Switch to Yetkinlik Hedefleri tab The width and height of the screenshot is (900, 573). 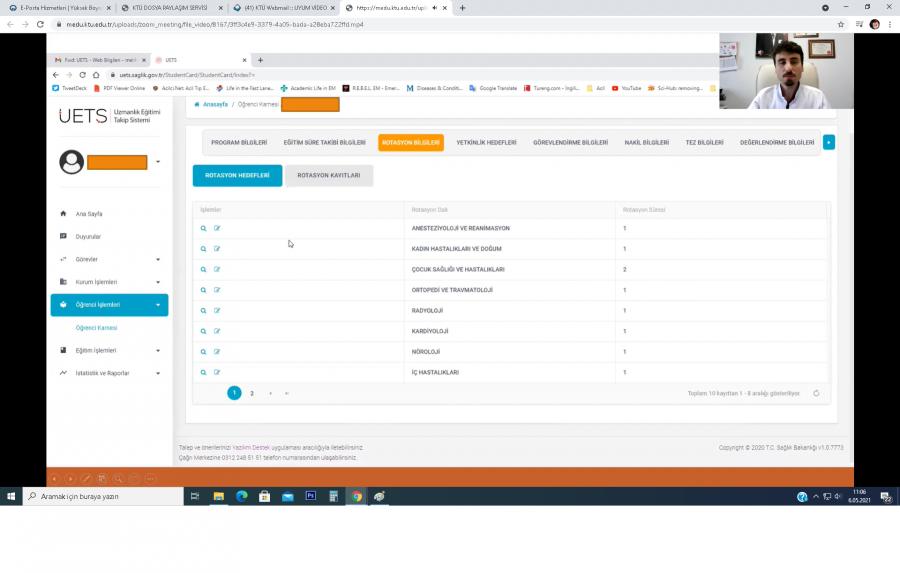(486, 143)
